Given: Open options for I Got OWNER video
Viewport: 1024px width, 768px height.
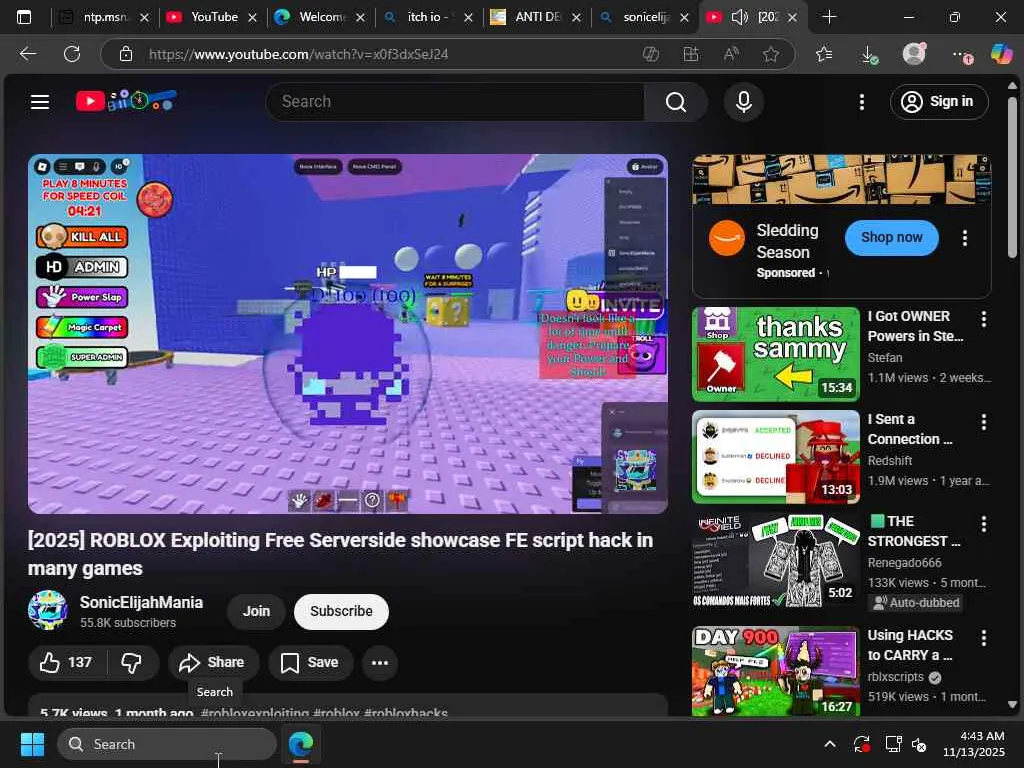Looking at the screenshot, I should click(x=984, y=319).
